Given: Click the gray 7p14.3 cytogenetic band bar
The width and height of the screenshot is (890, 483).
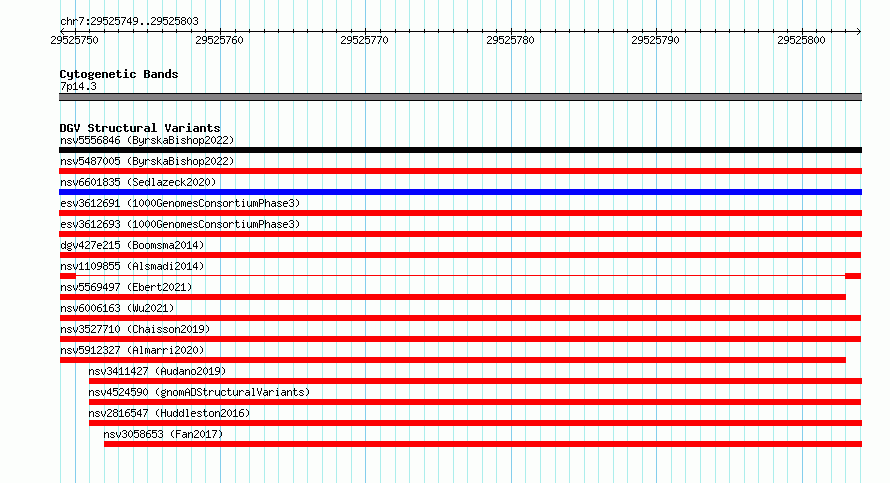Looking at the screenshot, I should [460, 97].
